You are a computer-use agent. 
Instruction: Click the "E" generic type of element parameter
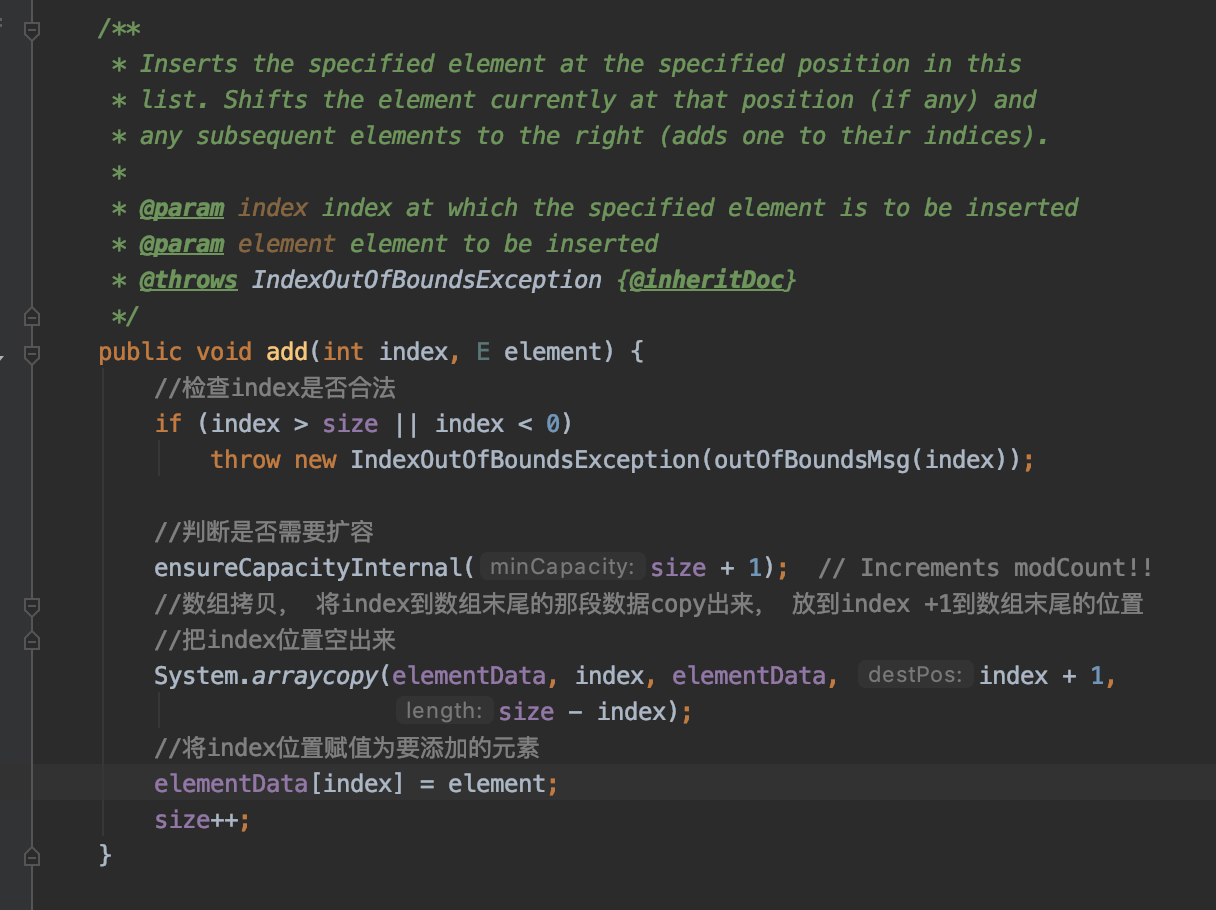click(483, 352)
